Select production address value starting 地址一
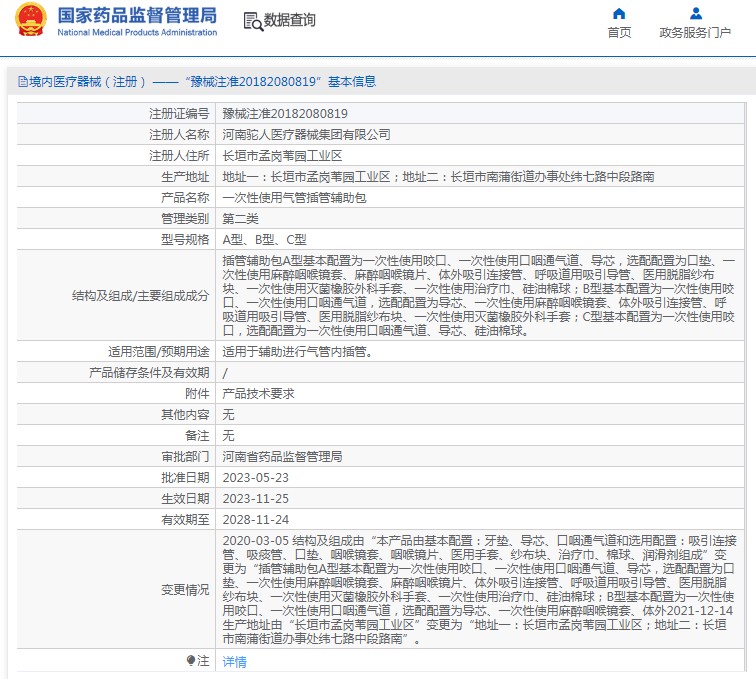Screen dimensions: 756x679 coord(438,177)
